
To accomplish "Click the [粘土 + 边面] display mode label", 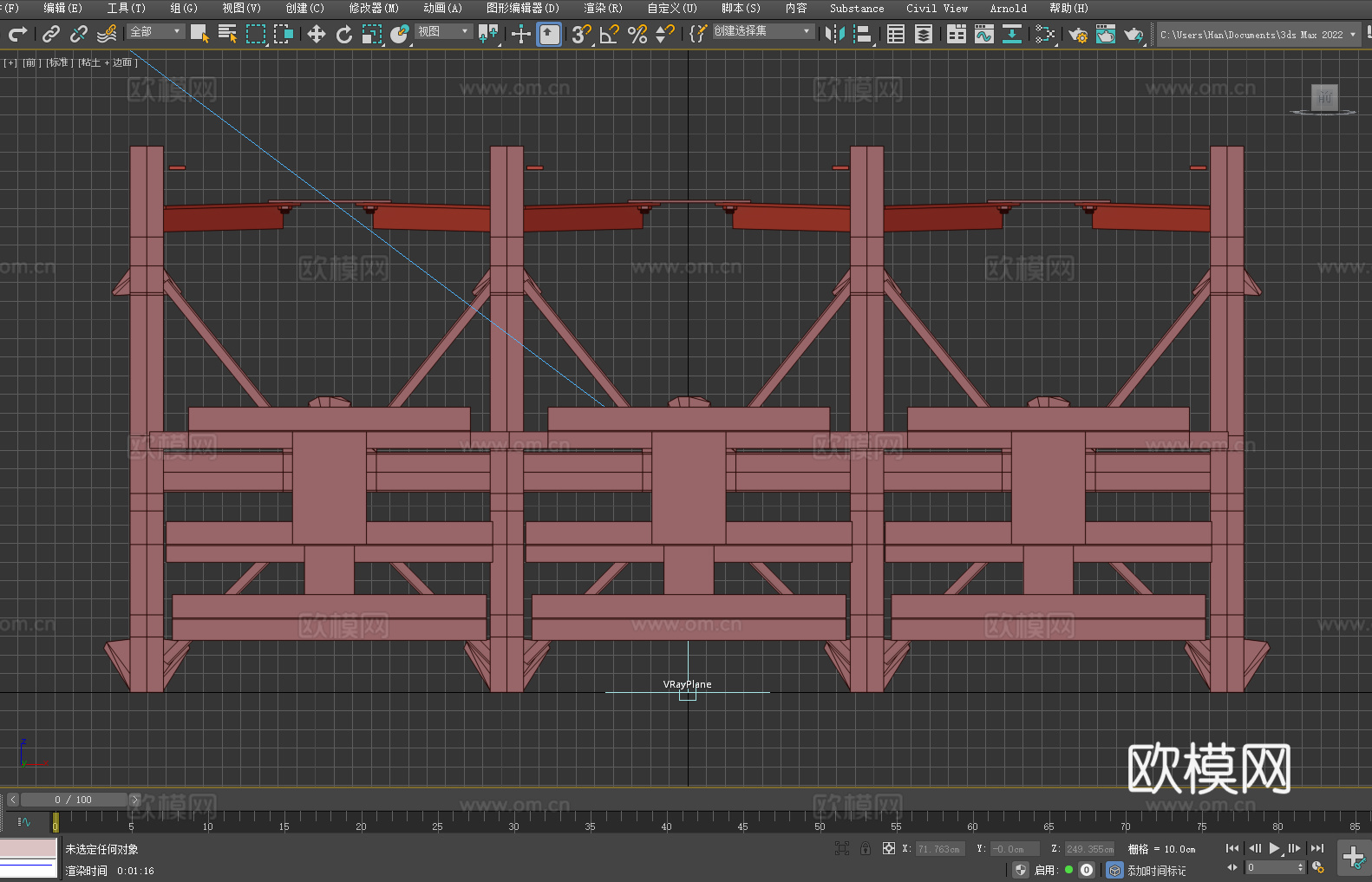I will [x=108, y=62].
